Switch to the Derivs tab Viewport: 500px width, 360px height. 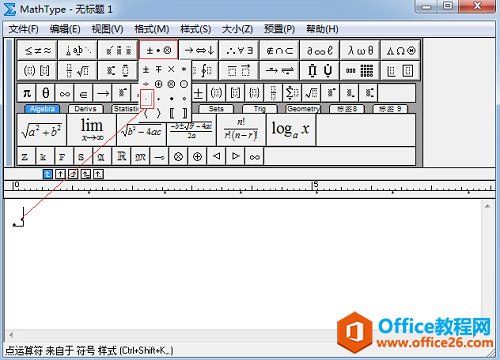pos(85,109)
